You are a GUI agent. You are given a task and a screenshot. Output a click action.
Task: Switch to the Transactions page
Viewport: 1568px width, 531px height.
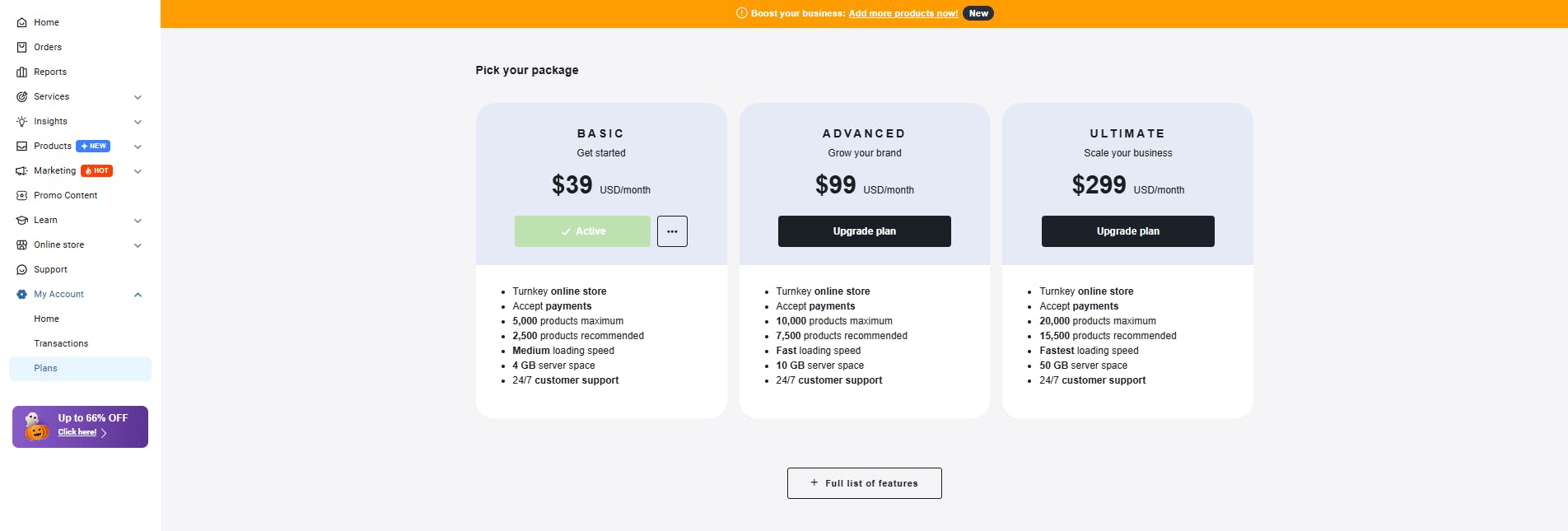pyautogui.click(x=61, y=343)
